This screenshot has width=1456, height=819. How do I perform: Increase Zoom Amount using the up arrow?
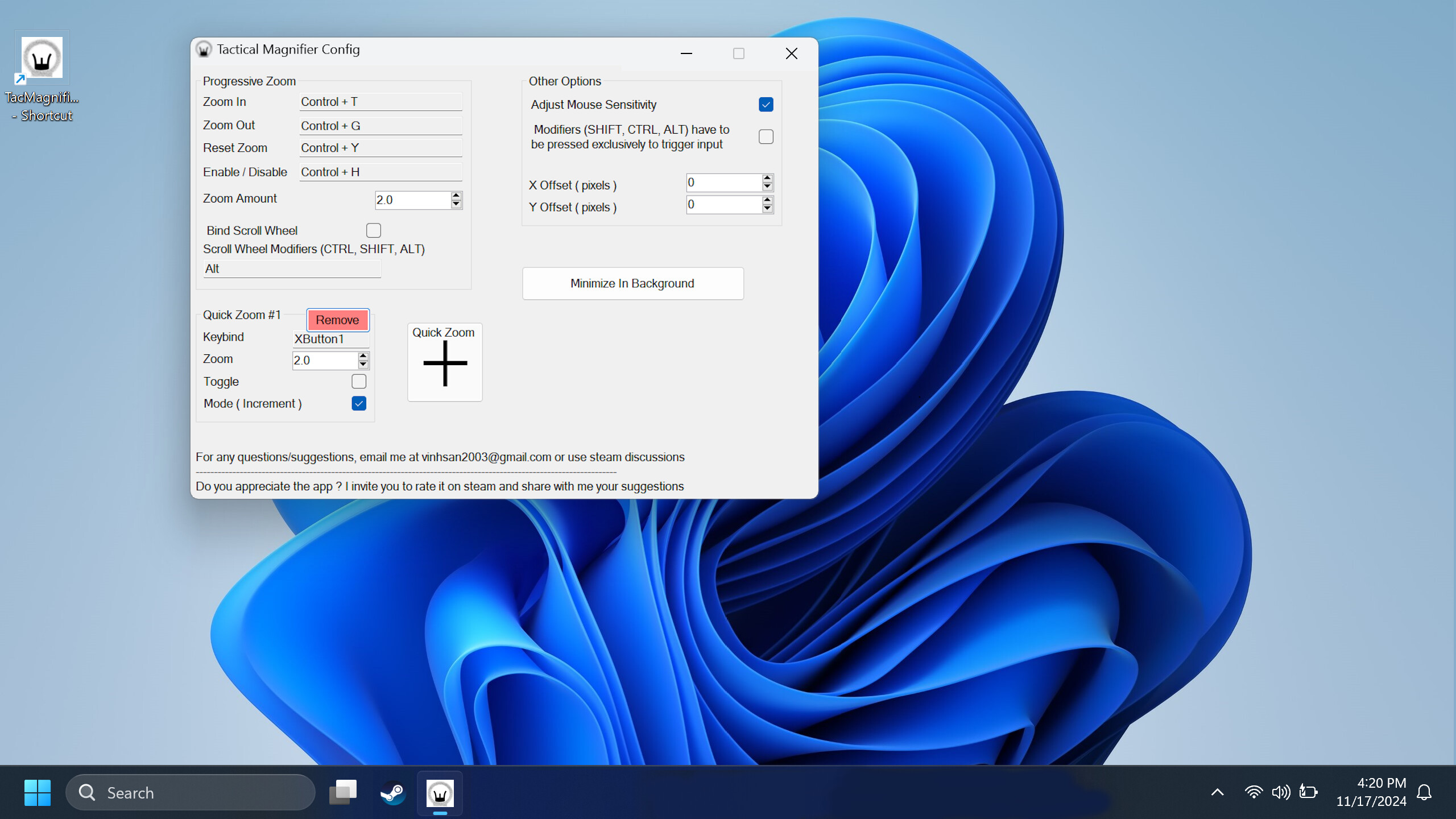pos(456,196)
